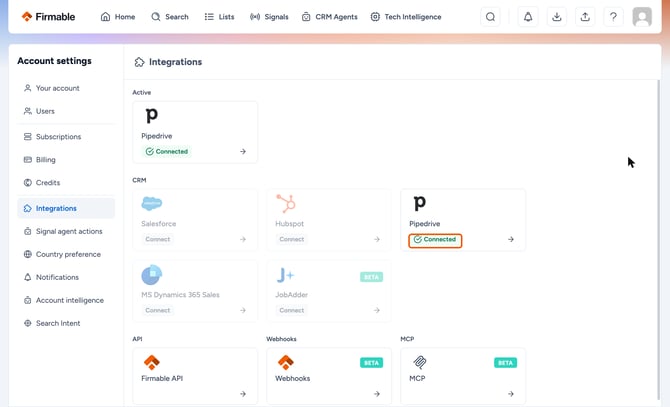Click the MS Dynamics 365 Sales logo
The image size is (670, 407).
click(x=152, y=275)
